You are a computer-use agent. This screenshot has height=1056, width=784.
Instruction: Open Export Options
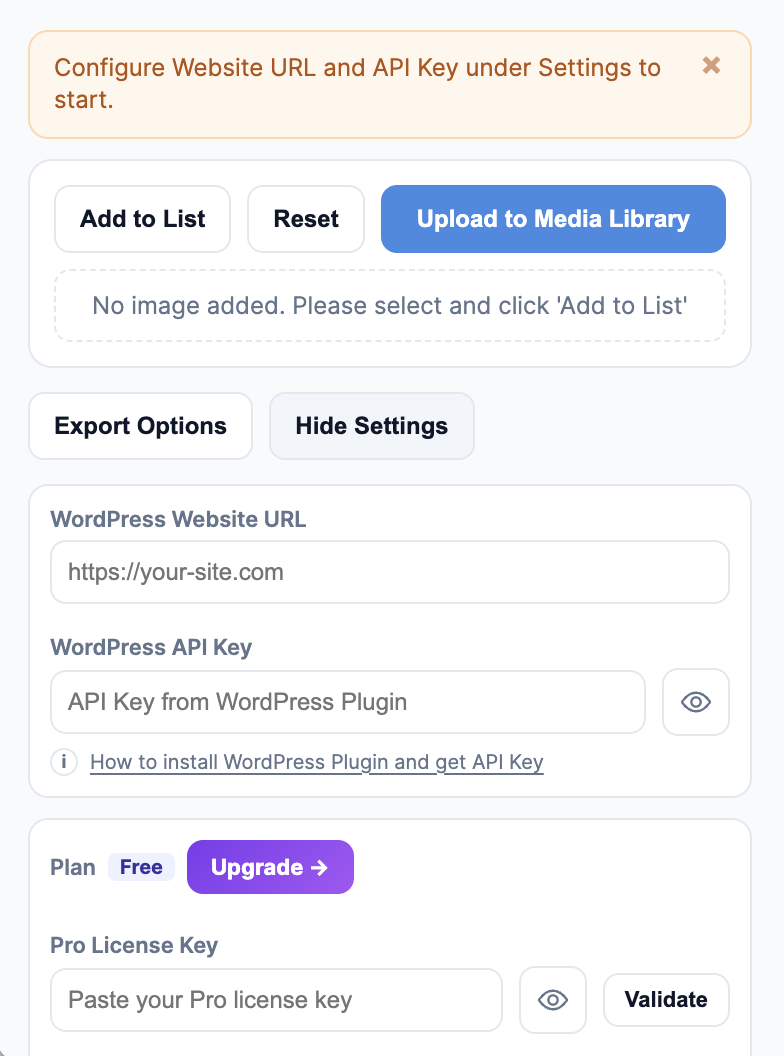click(140, 426)
